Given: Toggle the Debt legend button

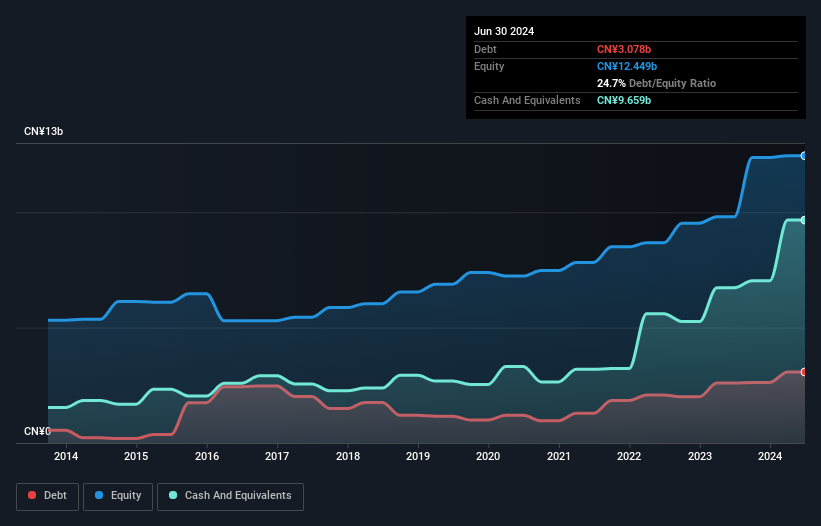Looking at the screenshot, I should point(48,496).
